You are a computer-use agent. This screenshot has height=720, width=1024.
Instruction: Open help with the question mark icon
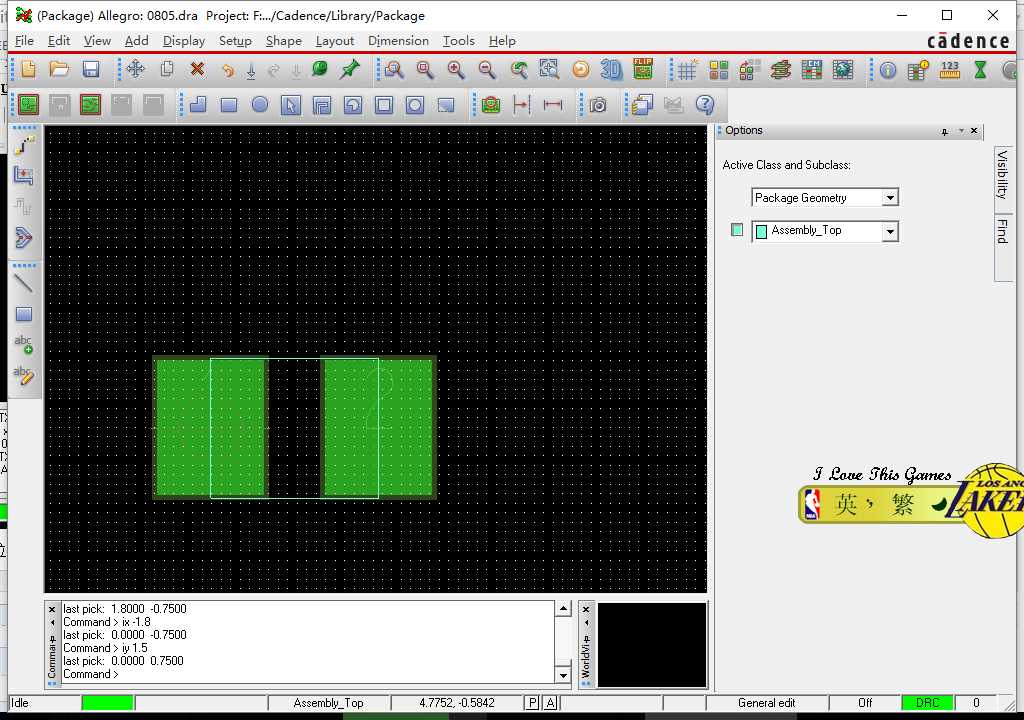coord(705,105)
